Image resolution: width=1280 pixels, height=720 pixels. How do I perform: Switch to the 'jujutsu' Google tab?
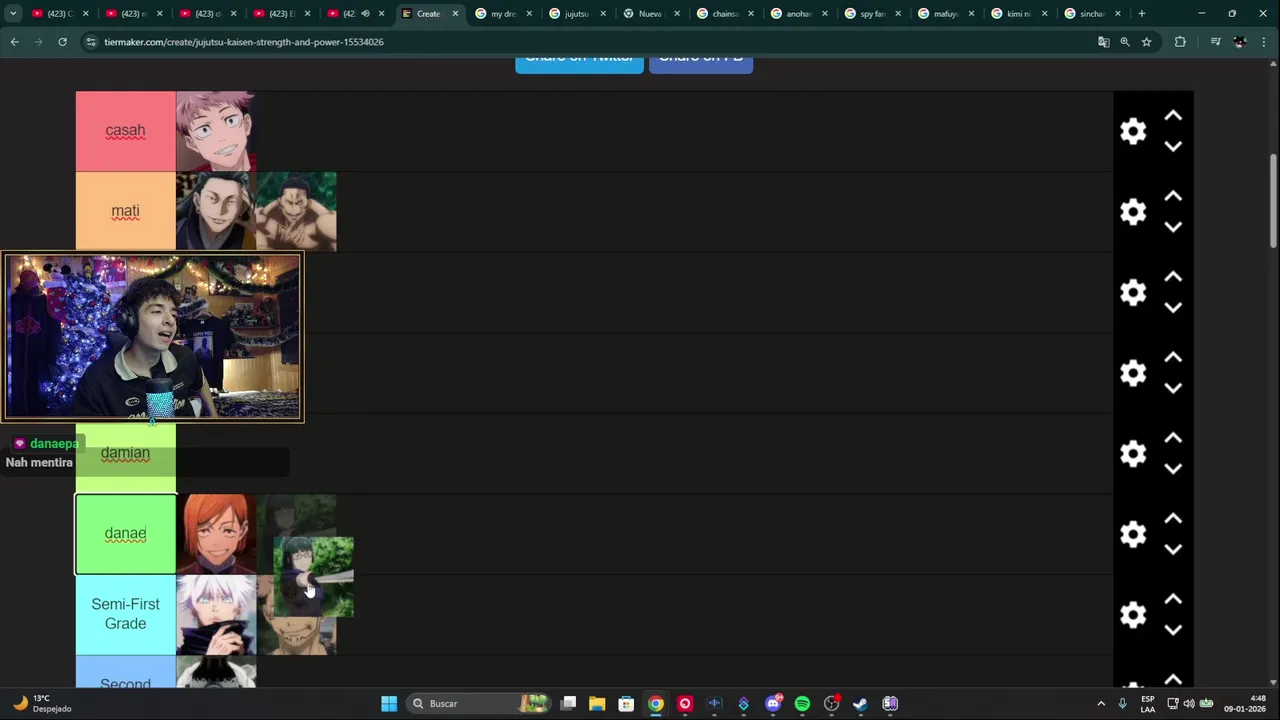[x=575, y=14]
